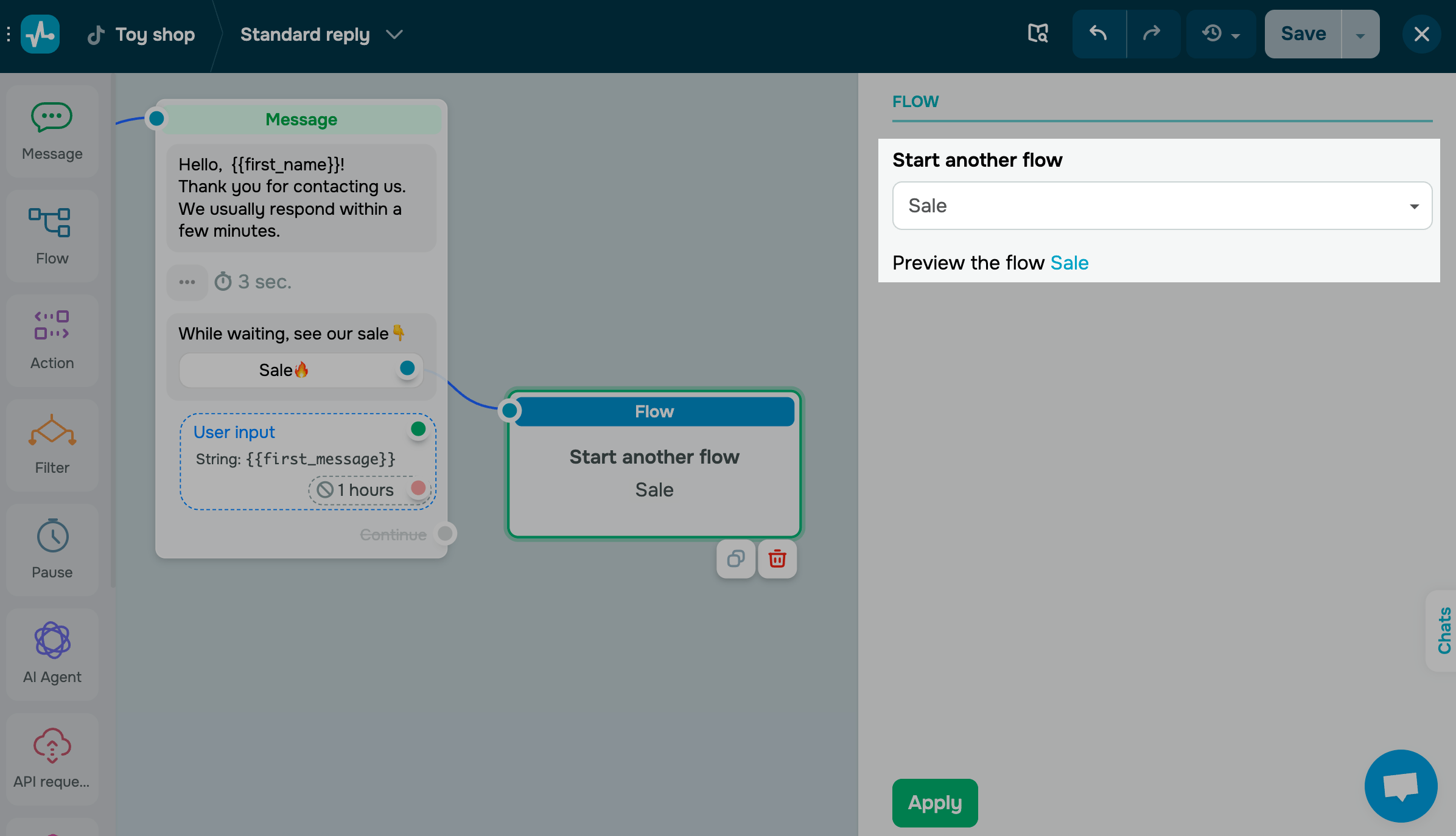Click the Sale button output connector dot
Viewport: 1456px width, 836px height.
(407, 368)
